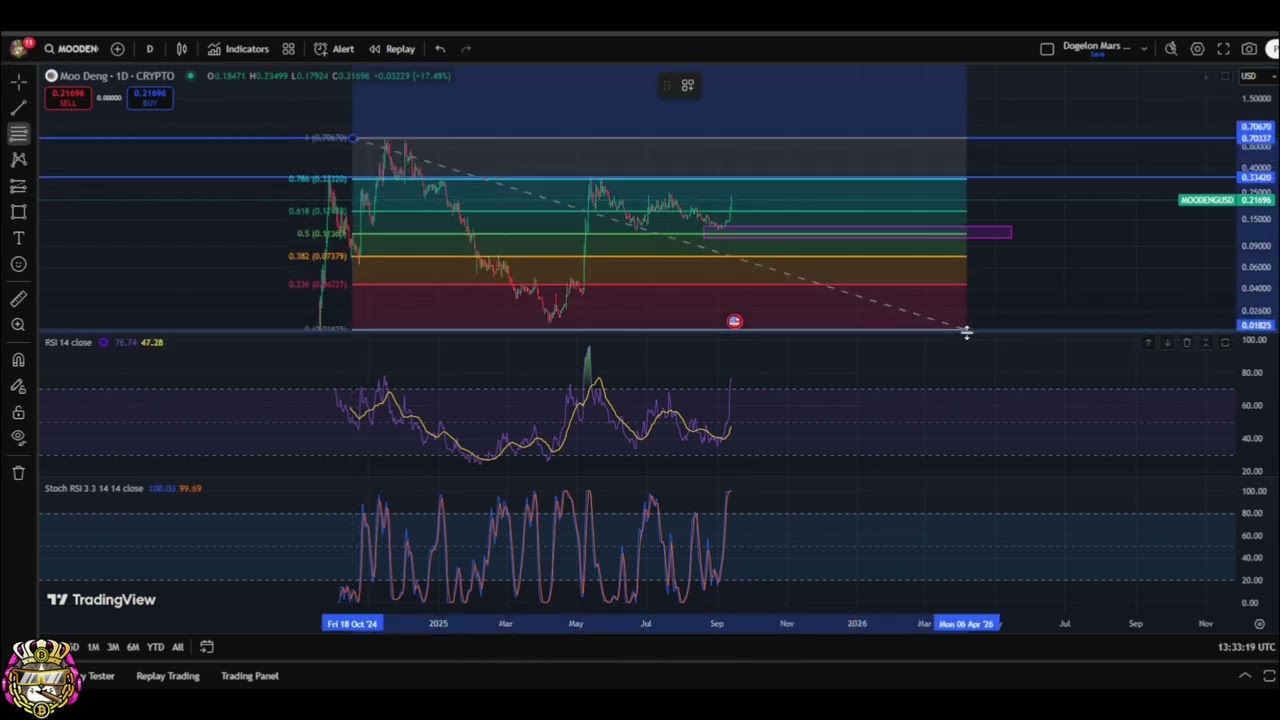This screenshot has width=1280, height=720.
Task: Click the red event marker on chart
Action: (x=735, y=321)
